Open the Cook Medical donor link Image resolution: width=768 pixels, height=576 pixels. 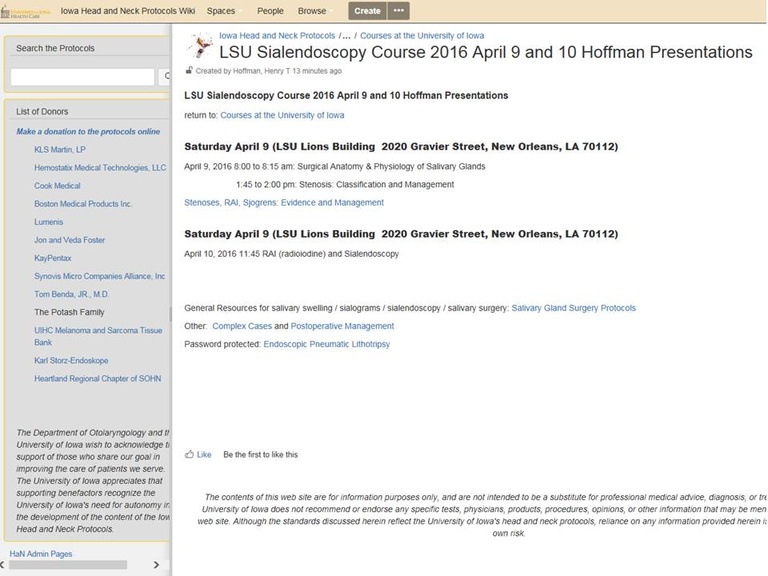[57, 186]
